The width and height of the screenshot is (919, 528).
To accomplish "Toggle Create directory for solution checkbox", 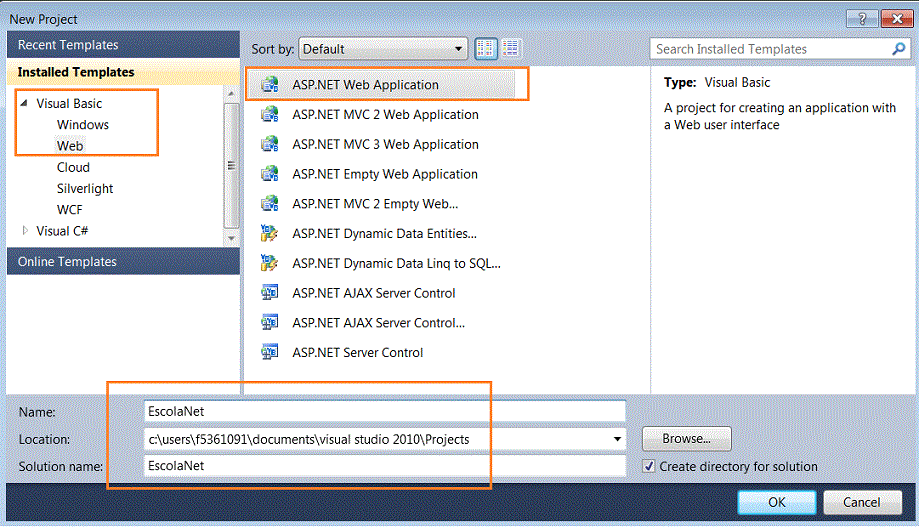I will [649, 466].
